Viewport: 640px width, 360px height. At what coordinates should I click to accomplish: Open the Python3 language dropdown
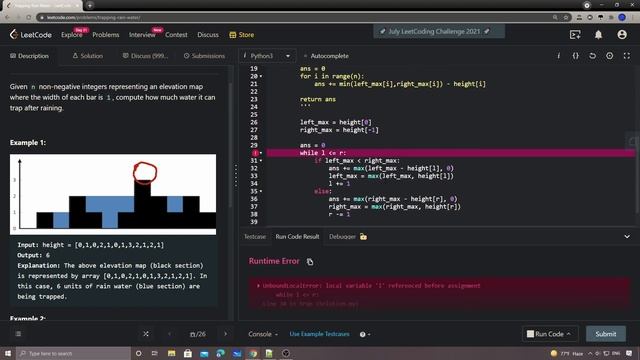[x=267, y=56]
